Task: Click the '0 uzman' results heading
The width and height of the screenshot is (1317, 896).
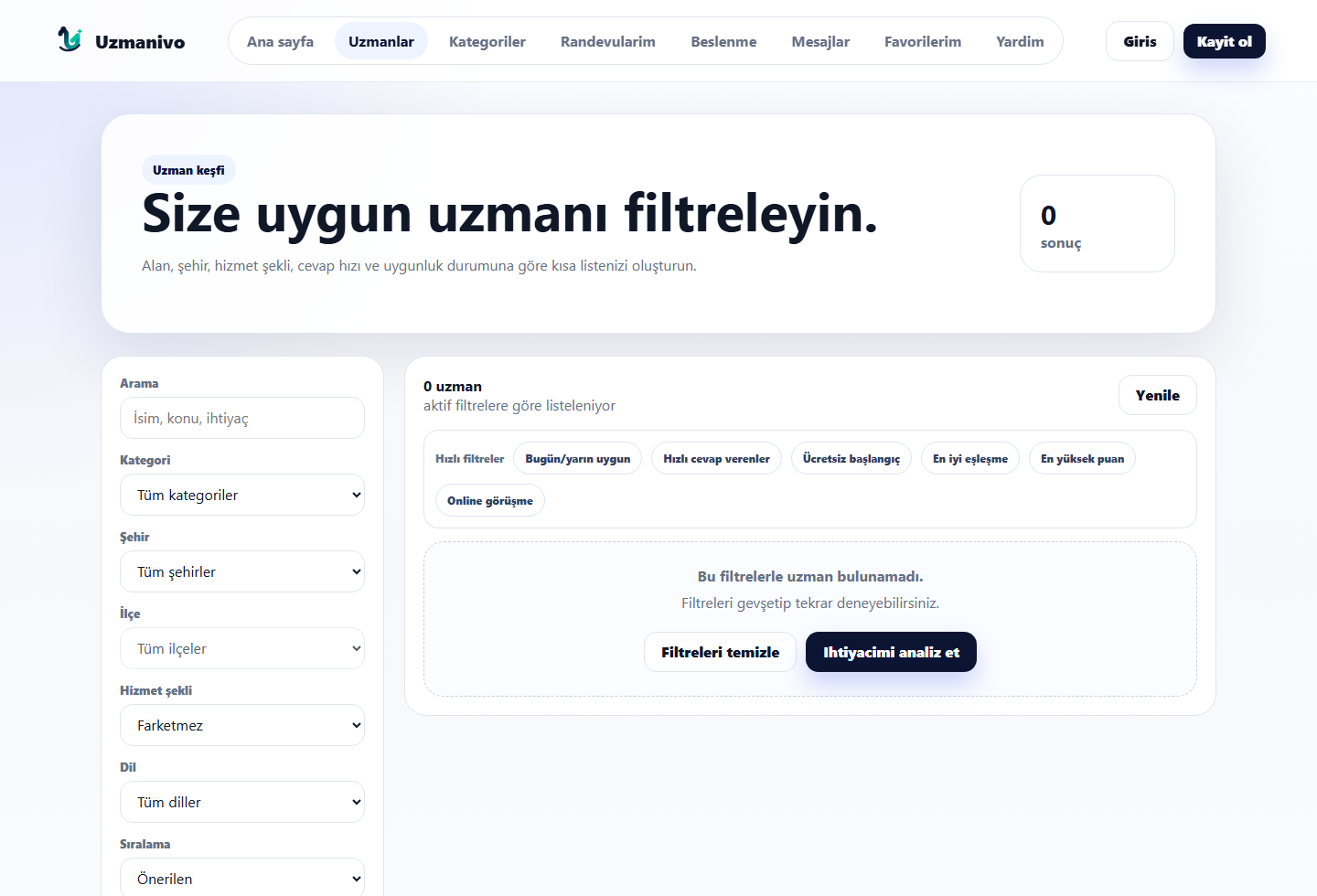Action: point(453,386)
